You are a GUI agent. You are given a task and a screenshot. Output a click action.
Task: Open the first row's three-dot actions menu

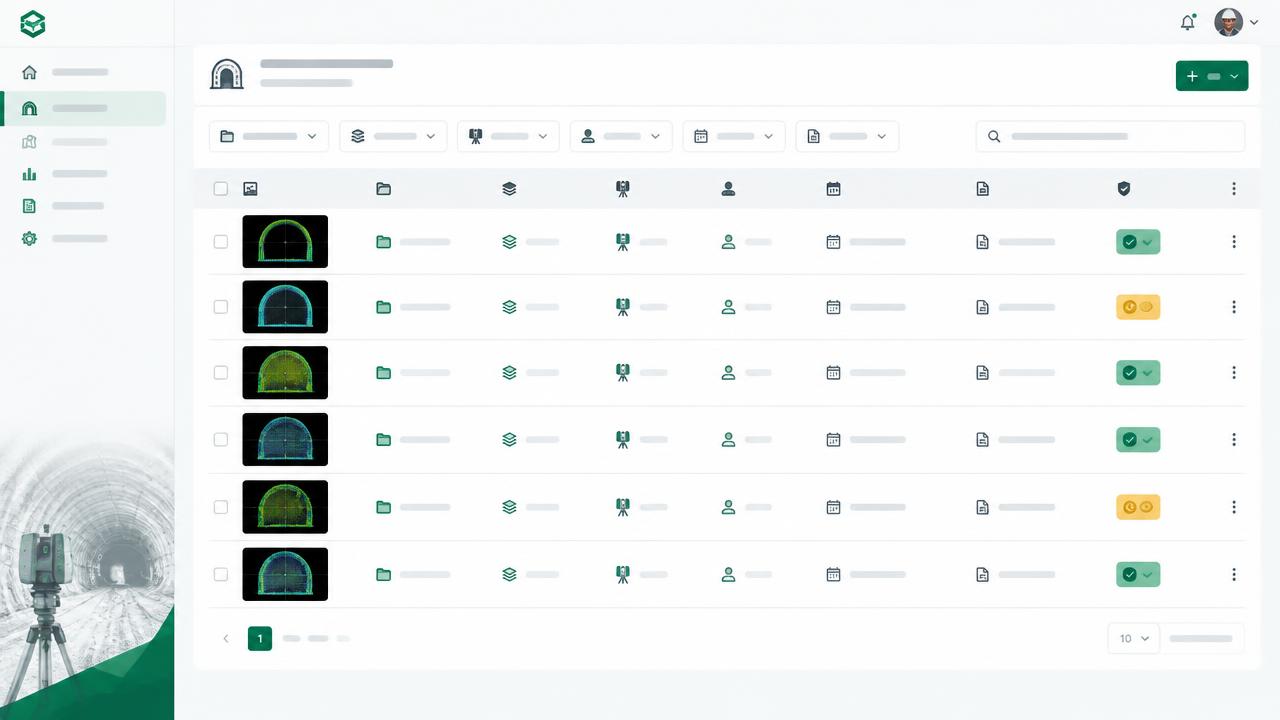(1234, 241)
